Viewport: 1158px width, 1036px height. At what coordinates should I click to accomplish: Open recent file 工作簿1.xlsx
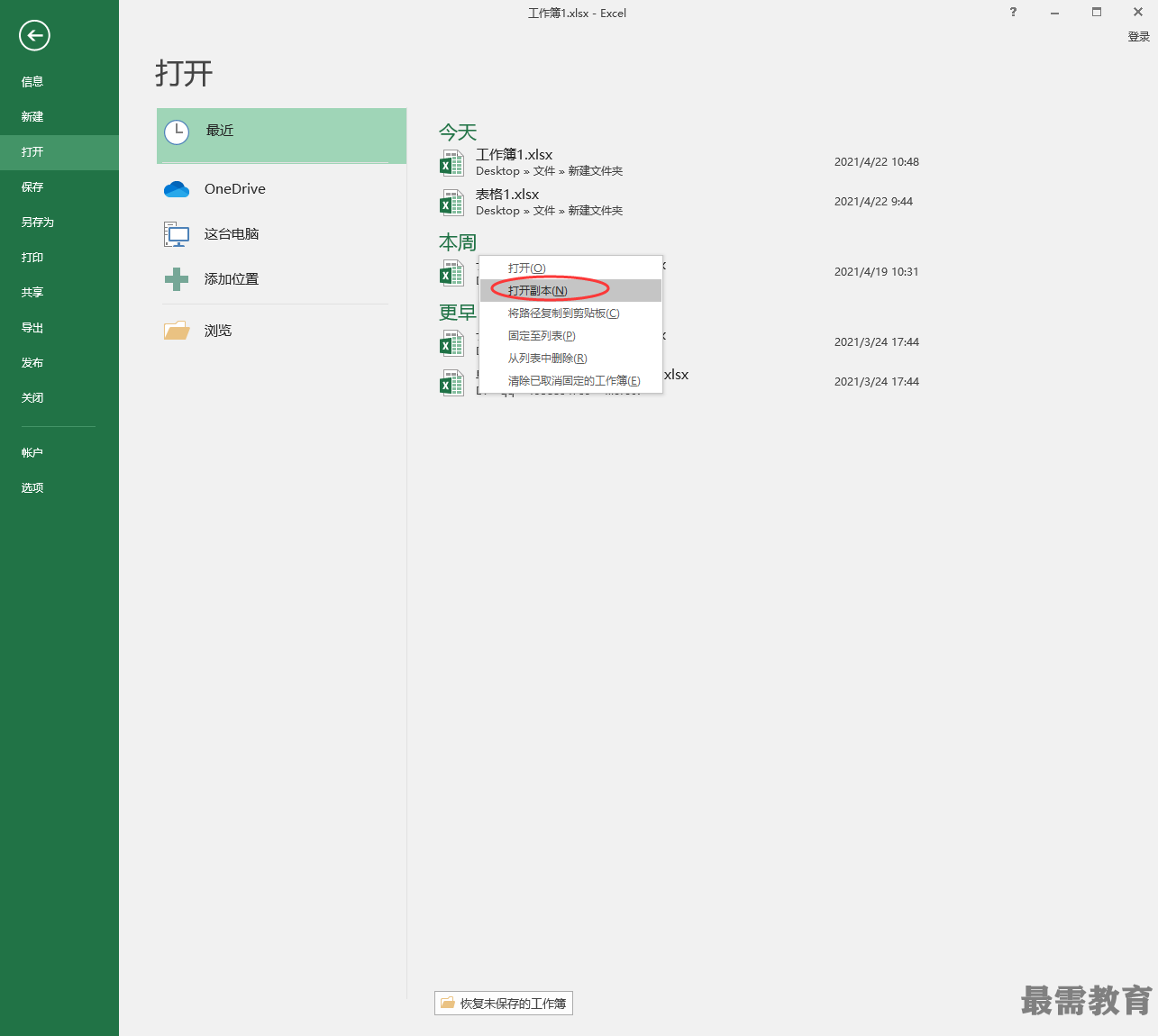(x=515, y=155)
